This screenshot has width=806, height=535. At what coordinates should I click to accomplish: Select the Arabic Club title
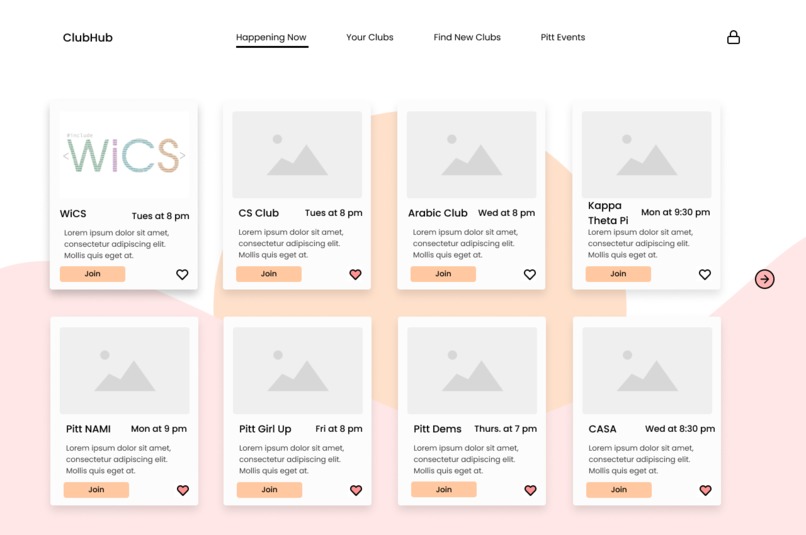coord(437,213)
